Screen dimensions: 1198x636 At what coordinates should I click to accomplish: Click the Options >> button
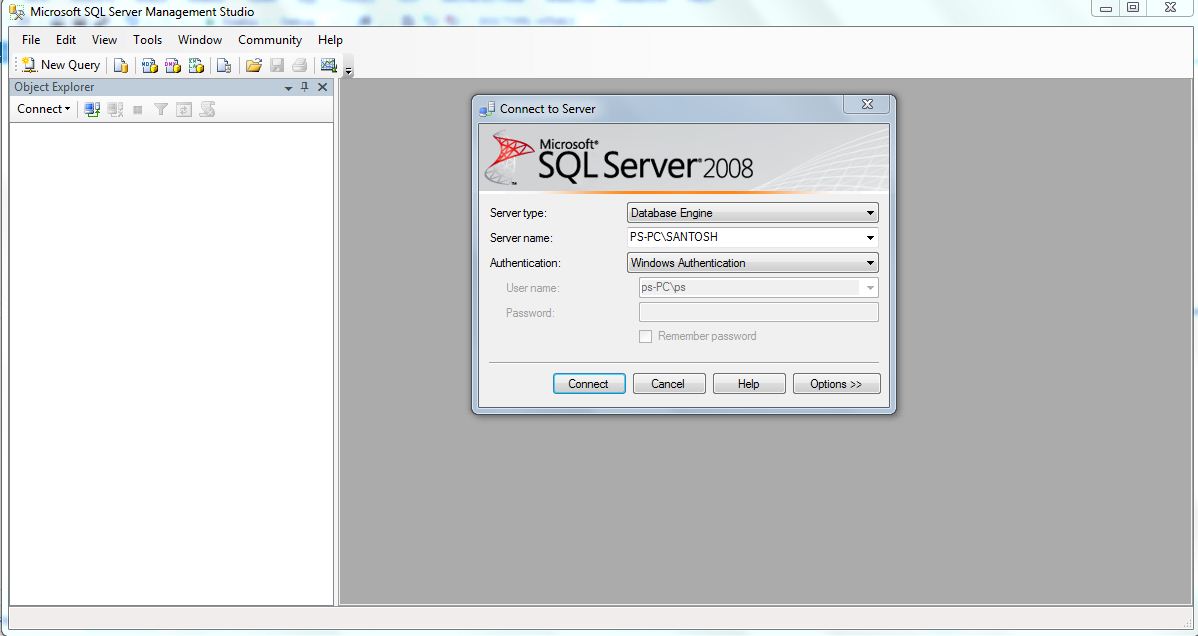(837, 384)
